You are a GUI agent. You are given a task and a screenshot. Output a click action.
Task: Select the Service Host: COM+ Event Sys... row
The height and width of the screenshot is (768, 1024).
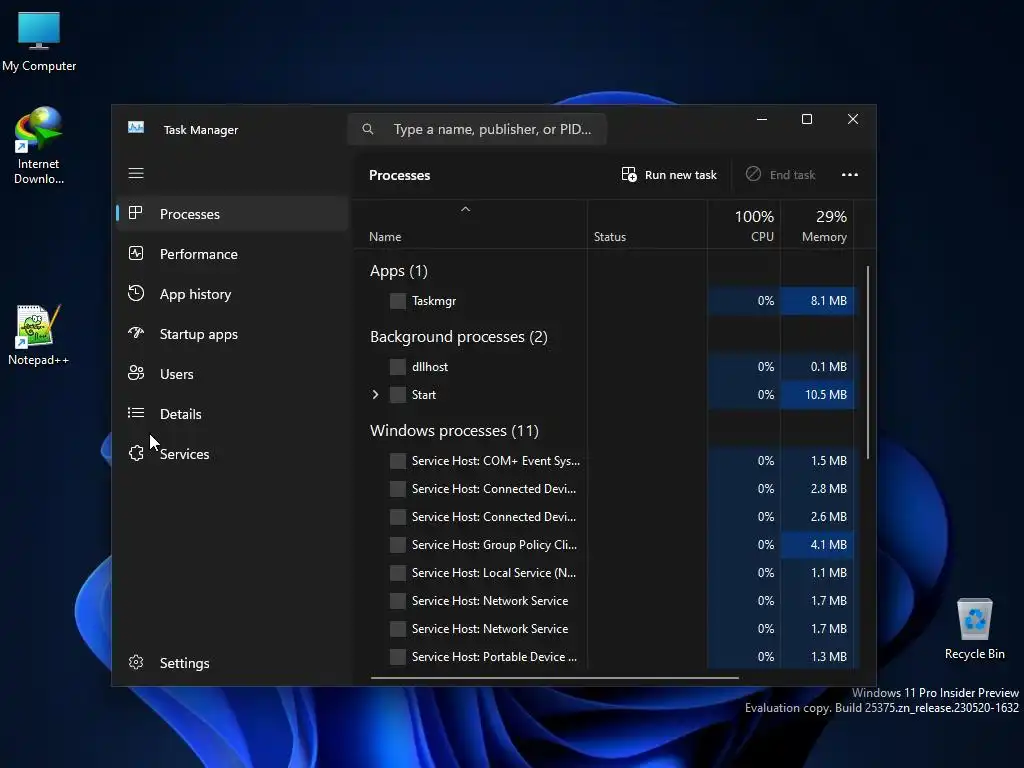pos(604,460)
